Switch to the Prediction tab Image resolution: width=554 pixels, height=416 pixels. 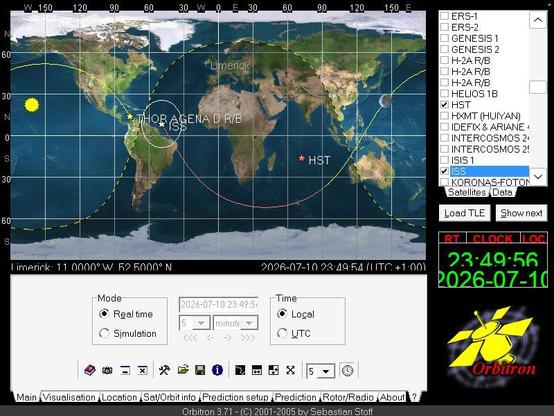[x=296, y=397]
